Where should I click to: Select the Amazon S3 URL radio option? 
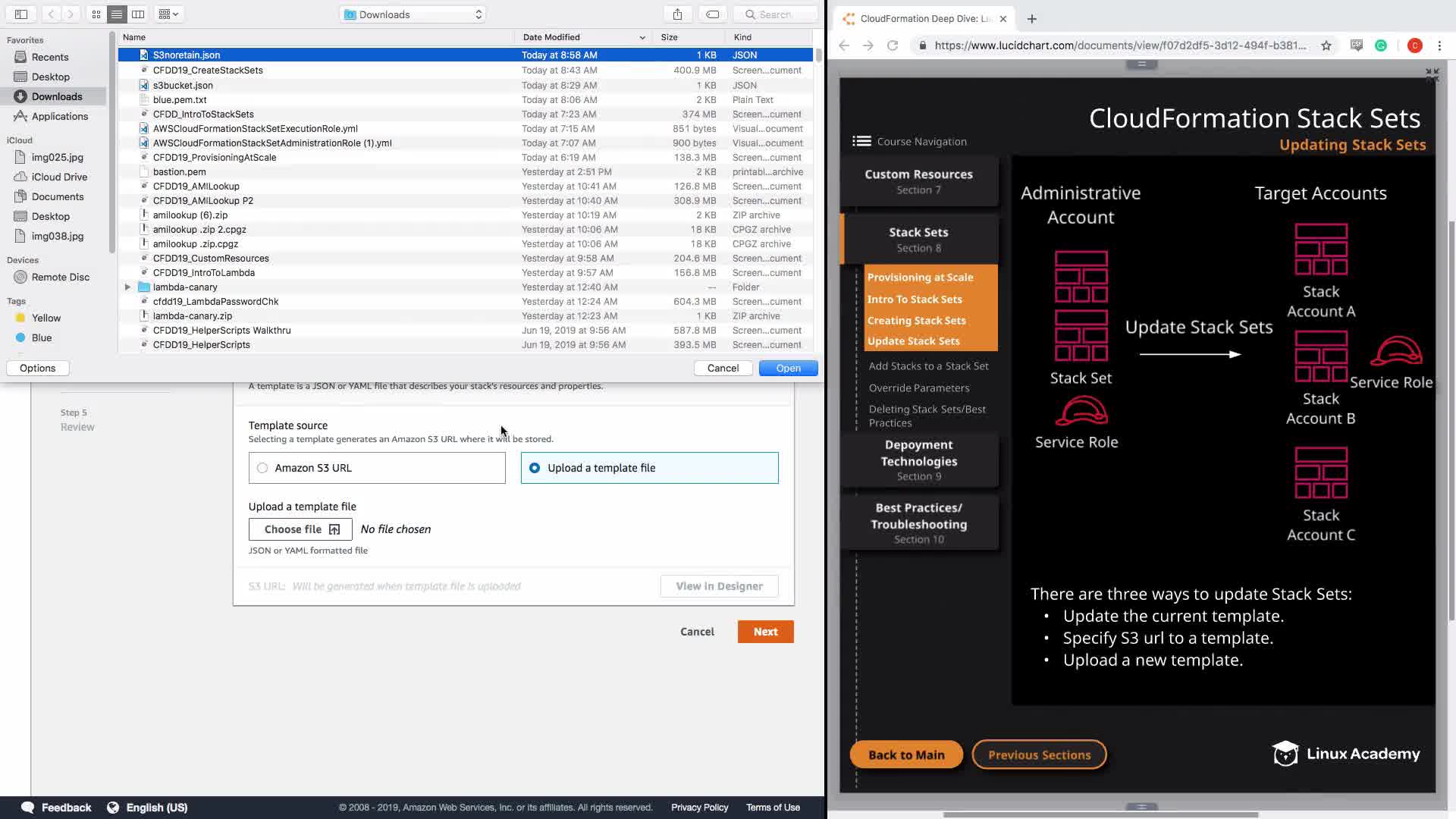[262, 468]
